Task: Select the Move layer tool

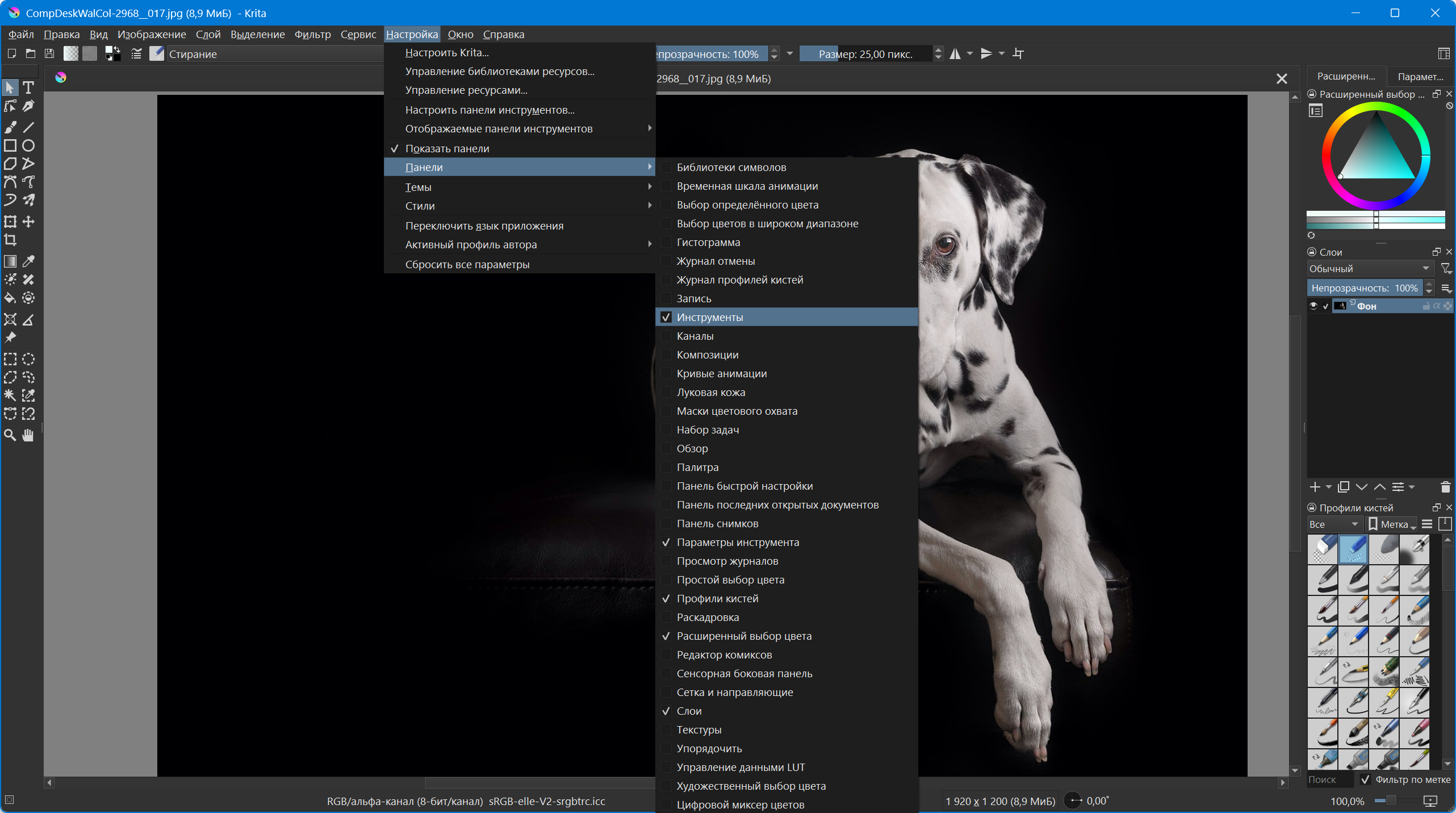Action: tap(28, 222)
